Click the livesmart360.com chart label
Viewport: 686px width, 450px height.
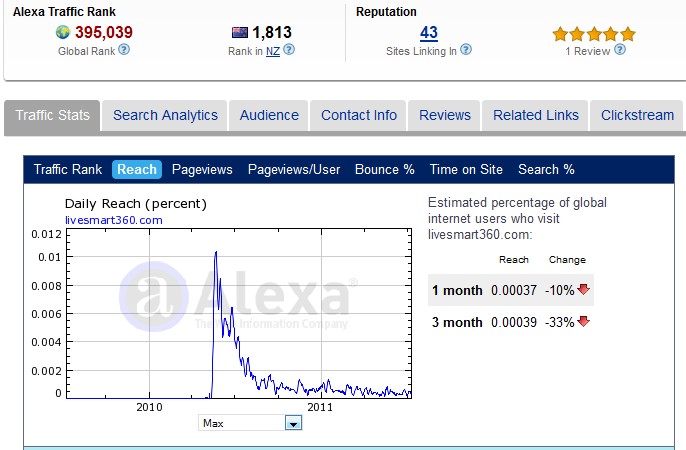tap(114, 220)
